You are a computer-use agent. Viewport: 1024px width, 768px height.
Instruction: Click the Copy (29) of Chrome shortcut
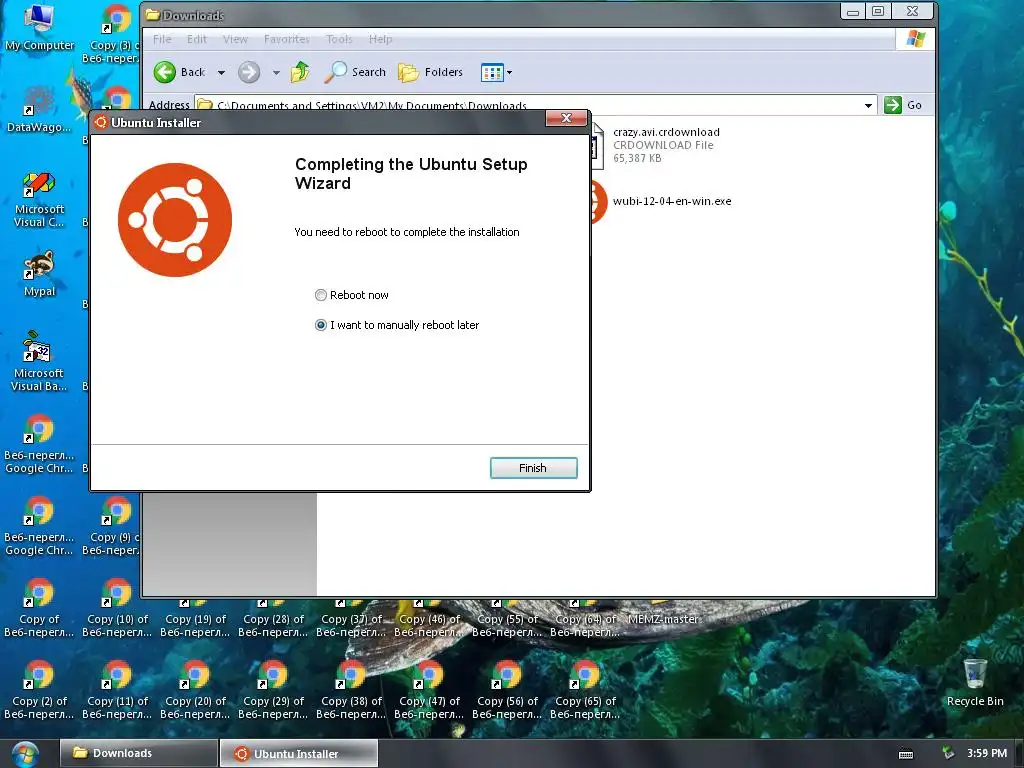click(273, 691)
